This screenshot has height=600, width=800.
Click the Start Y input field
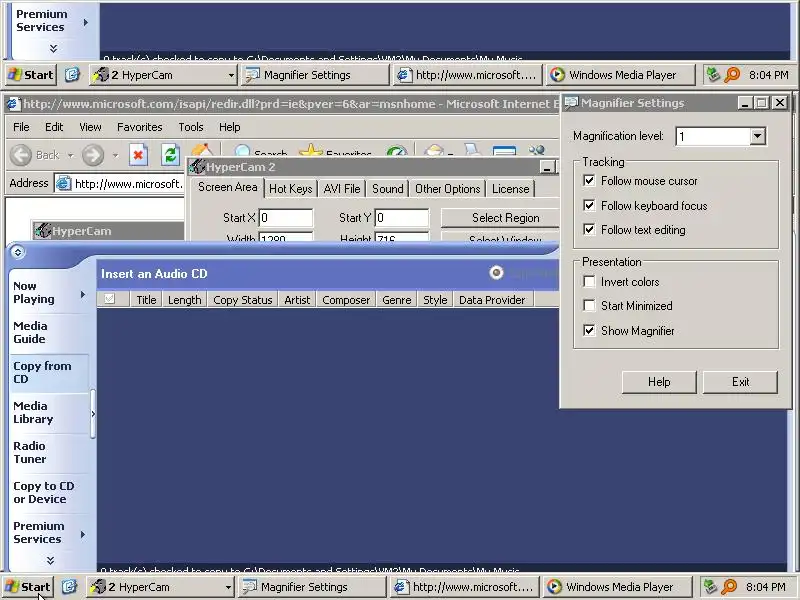point(402,218)
